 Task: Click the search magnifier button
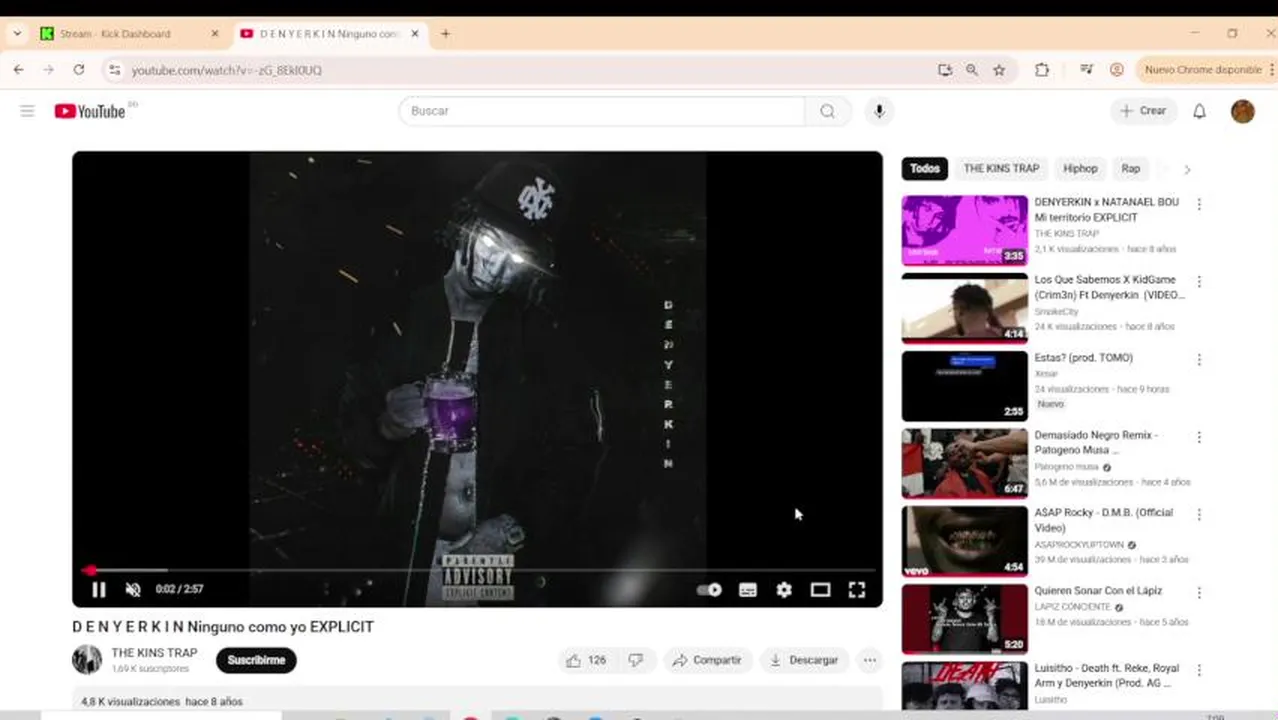827,111
